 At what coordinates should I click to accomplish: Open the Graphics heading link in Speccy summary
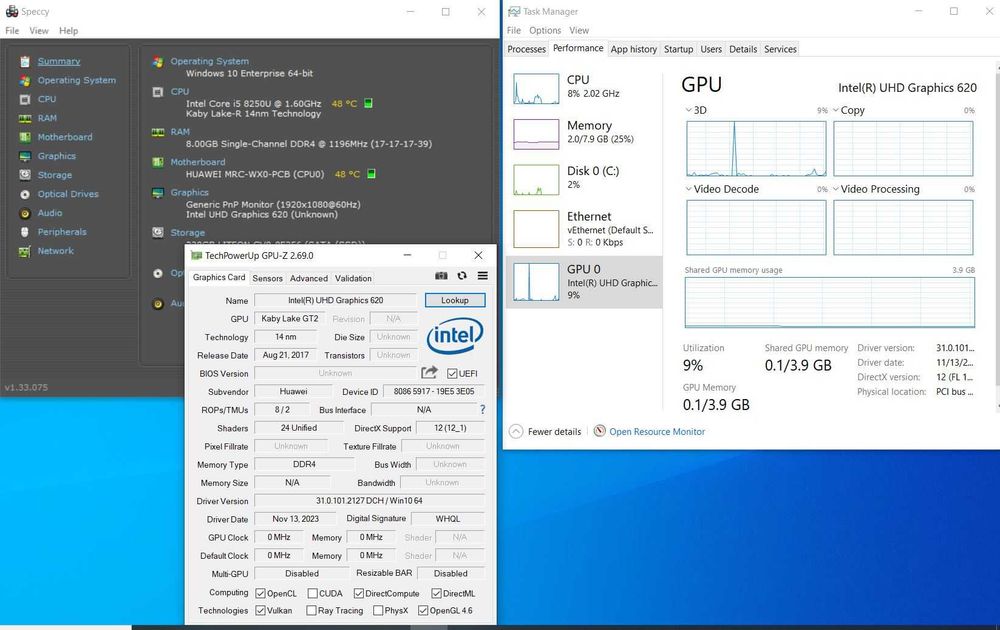tap(189, 193)
